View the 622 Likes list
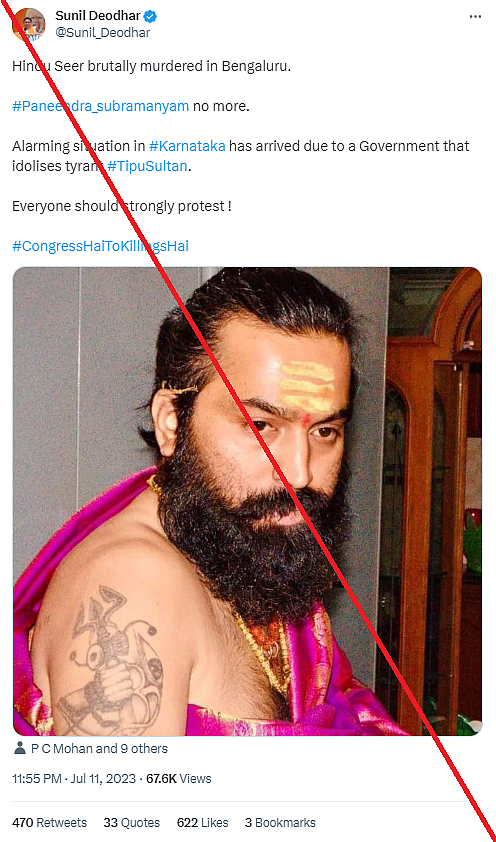 202,823
